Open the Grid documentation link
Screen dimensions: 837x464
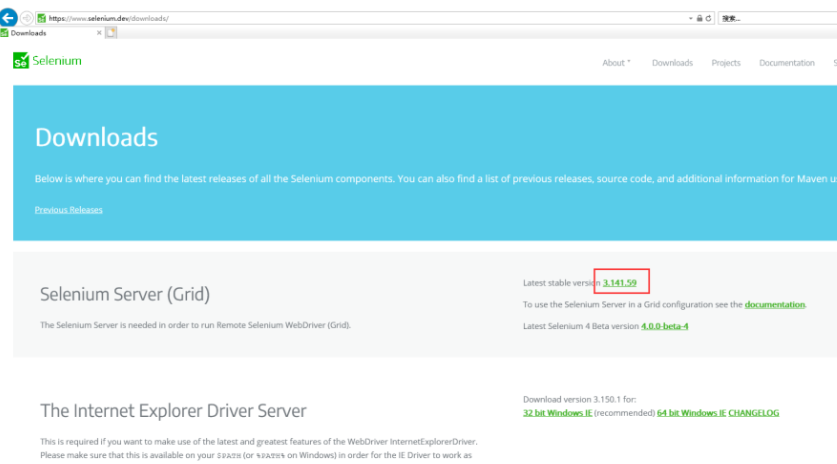click(x=775, y=304)
